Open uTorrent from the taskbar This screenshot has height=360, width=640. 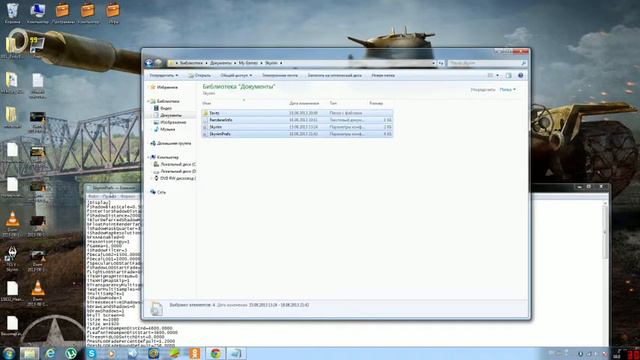[71, 353]
